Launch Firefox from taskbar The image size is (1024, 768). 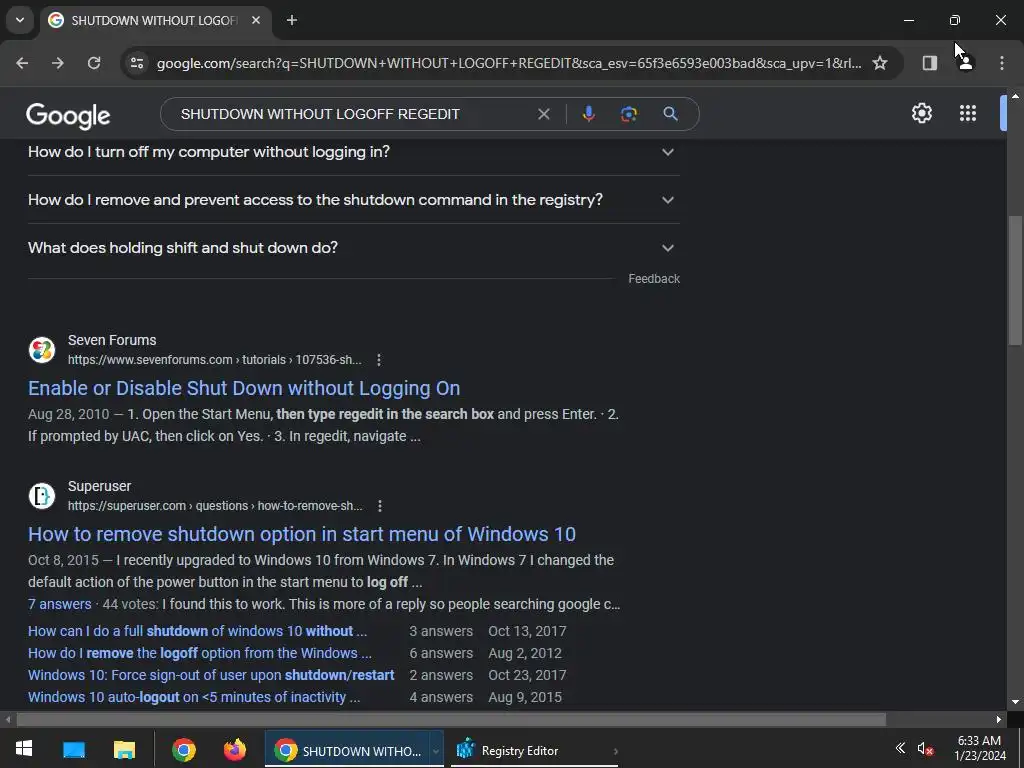pyautogui.click(x=234, y=749)
